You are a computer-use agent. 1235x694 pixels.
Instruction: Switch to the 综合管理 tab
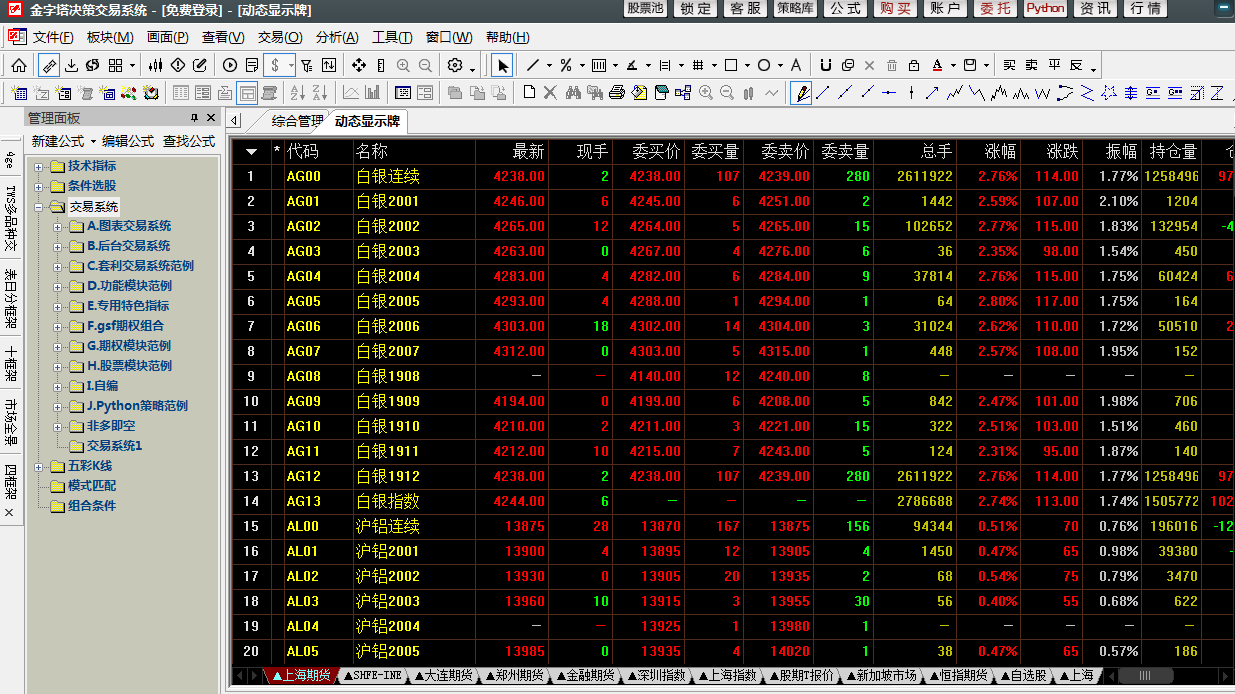[298, 121]
